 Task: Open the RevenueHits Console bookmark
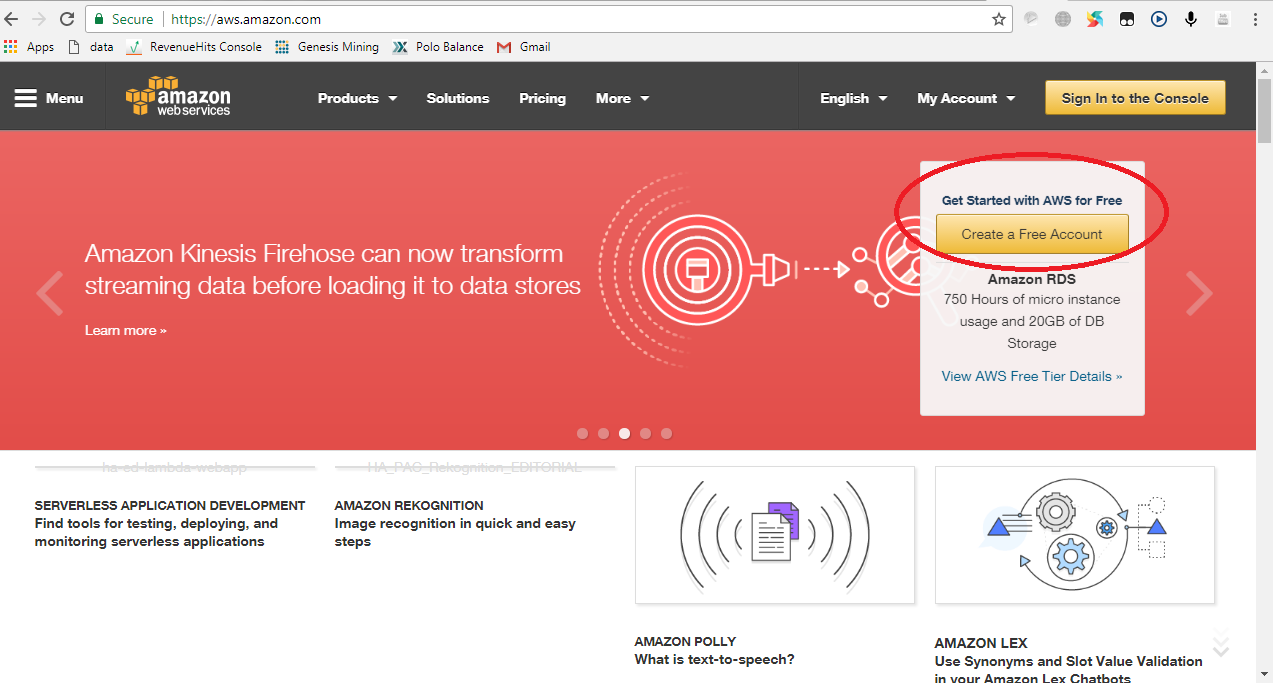coord(194,47)
